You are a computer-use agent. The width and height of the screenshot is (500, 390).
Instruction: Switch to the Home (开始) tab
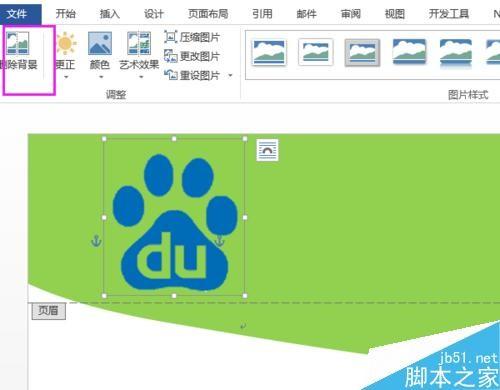pos(66,14)
